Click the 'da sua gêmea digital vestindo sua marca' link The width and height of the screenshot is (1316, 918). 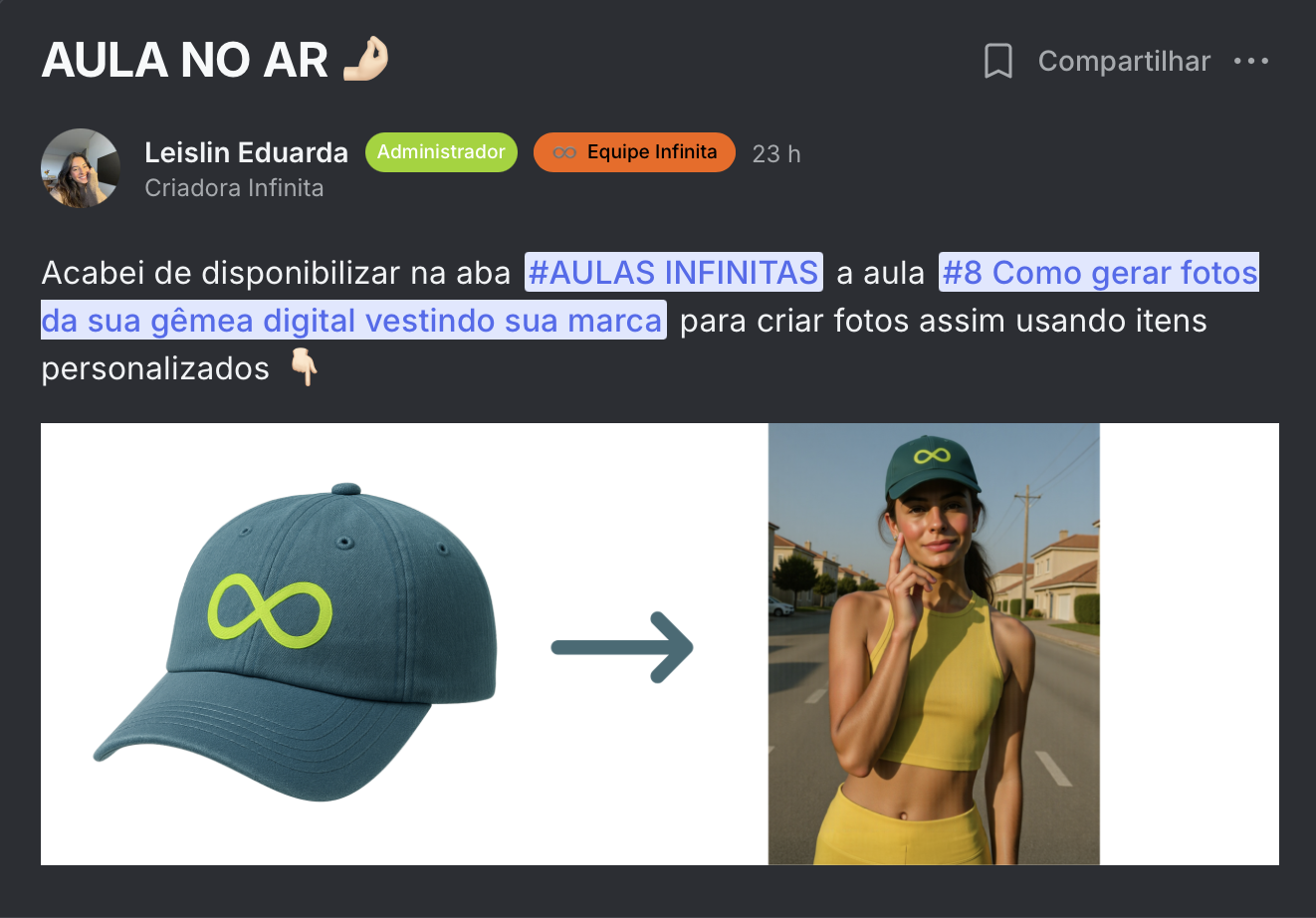point(353,320)
